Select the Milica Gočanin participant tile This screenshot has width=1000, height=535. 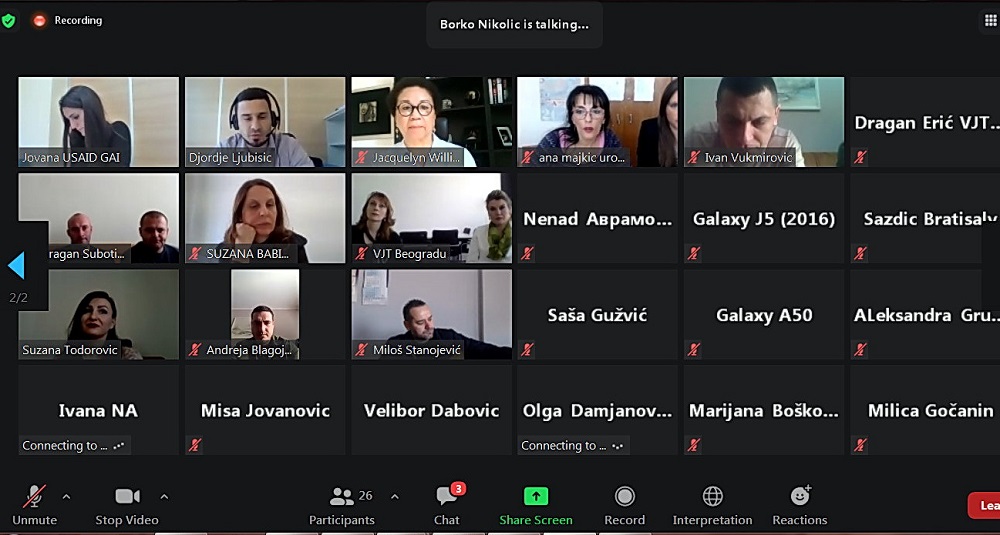pyautogui.click(x=925, y=410)
